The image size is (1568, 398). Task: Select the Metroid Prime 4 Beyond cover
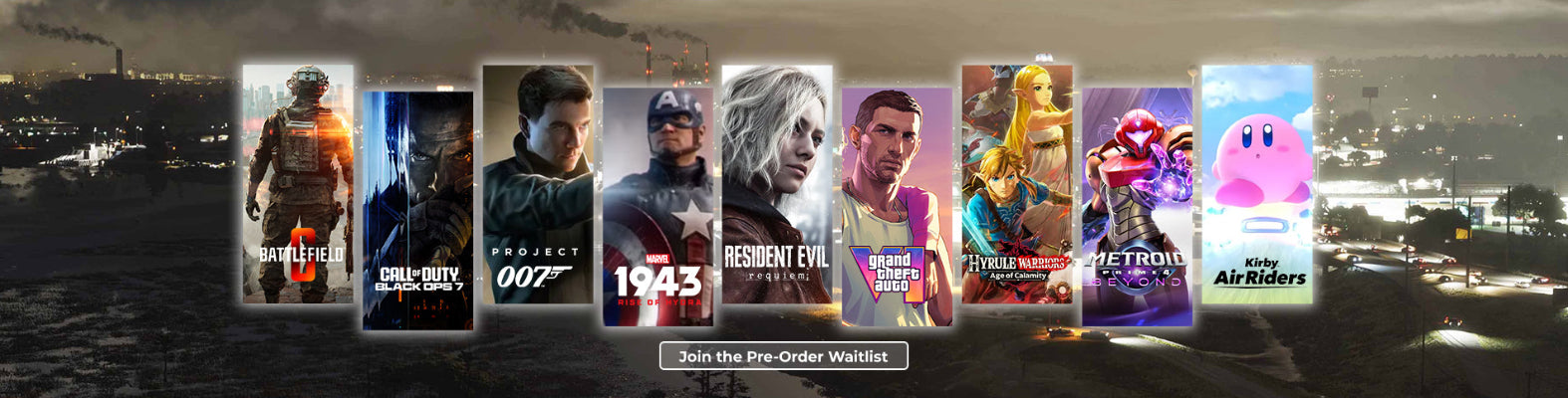pyautogui.click(x=1137, y=207)
